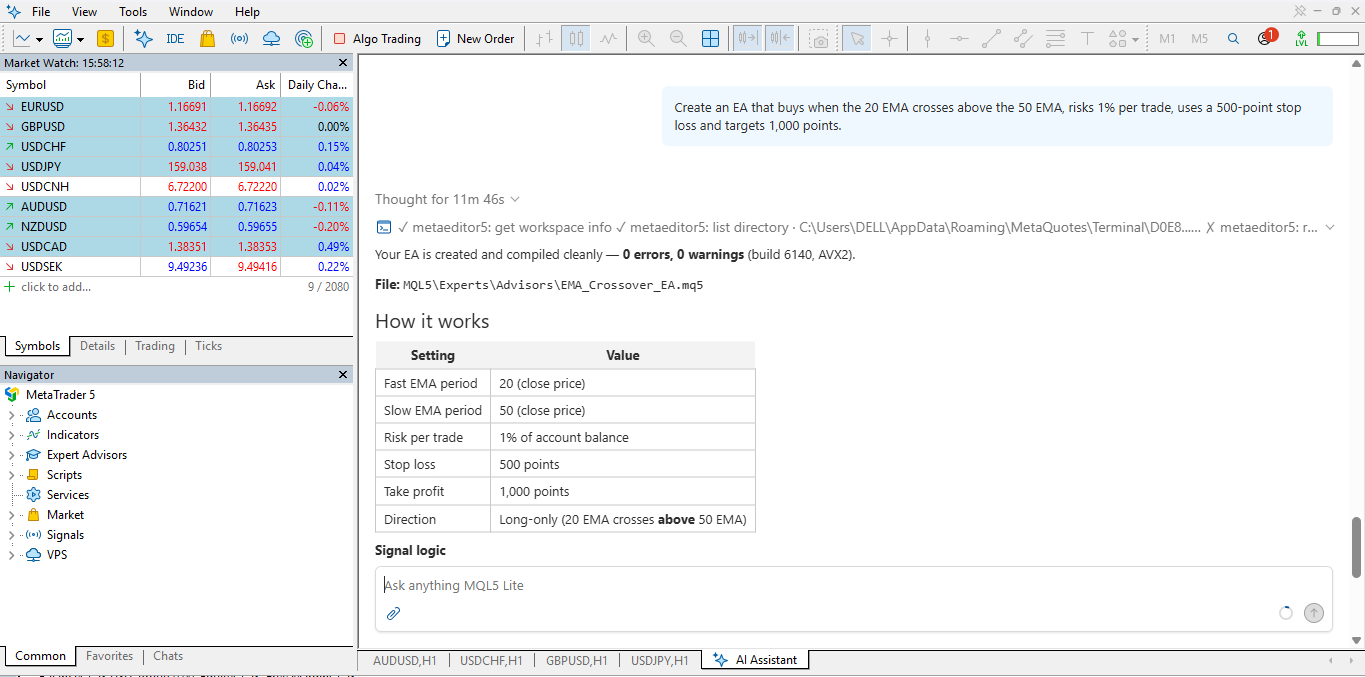Image resolution: width=1365 pixels, height=677 pixels.
Task: Switch chart to candlesticks mode
Action: (575, 39)
